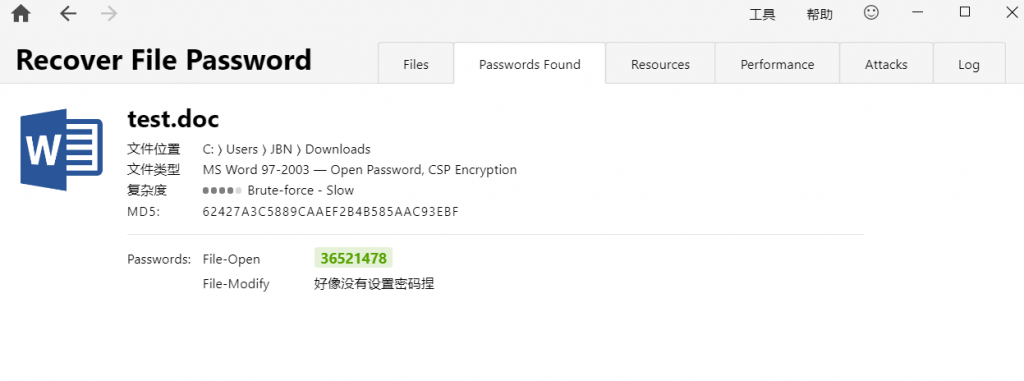Click the Downloads folder in file path

pyautogui.click(x=338, y=149)
